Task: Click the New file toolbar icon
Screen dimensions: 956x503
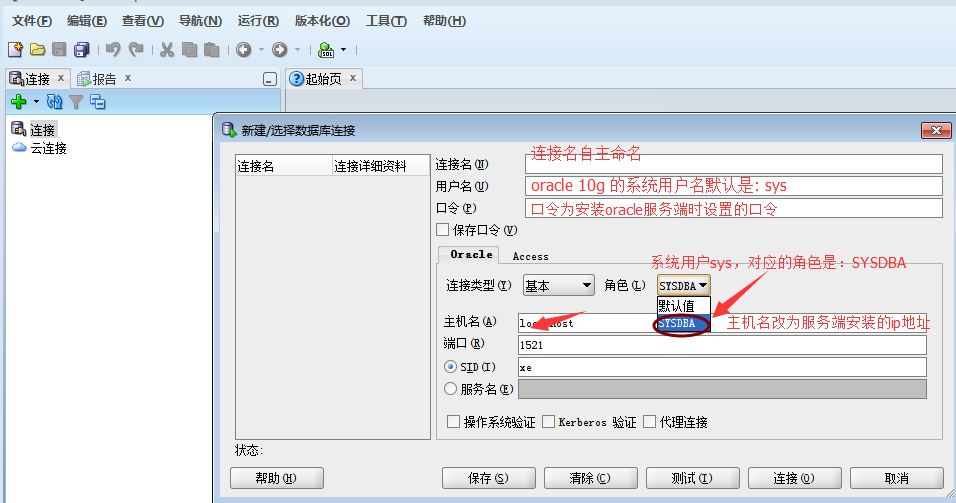Action: coord(15,49)
